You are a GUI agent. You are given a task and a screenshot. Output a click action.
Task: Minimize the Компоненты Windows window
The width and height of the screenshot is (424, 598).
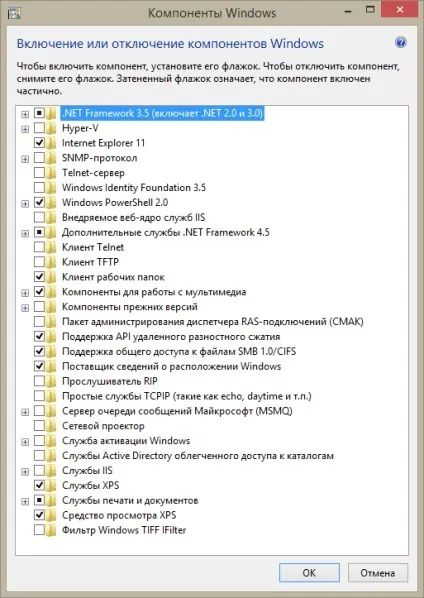point(347,11)
